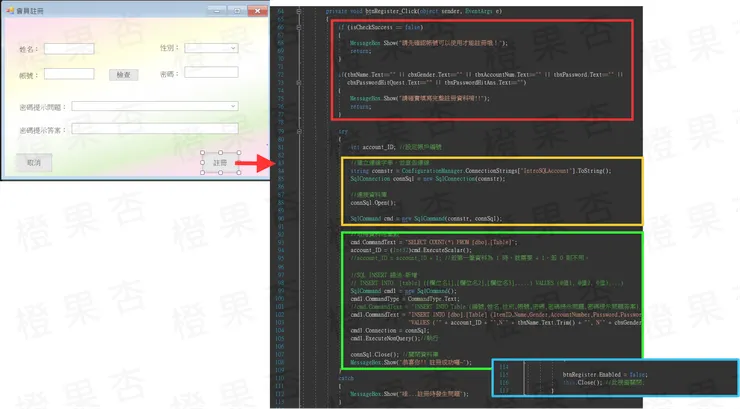
Task: Click the 'connSql.Open();' code line
Action: 373,203
